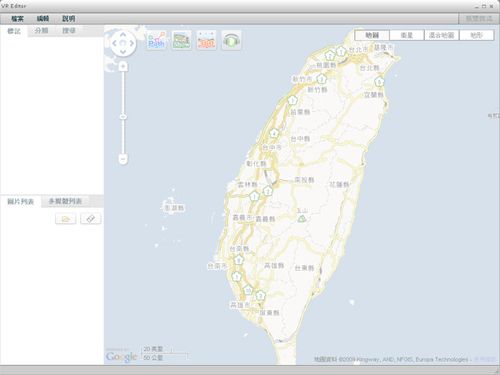This screenshot has width=500, height=375.
Task: Zoom out with the minus button
Action: coord(123,159)
